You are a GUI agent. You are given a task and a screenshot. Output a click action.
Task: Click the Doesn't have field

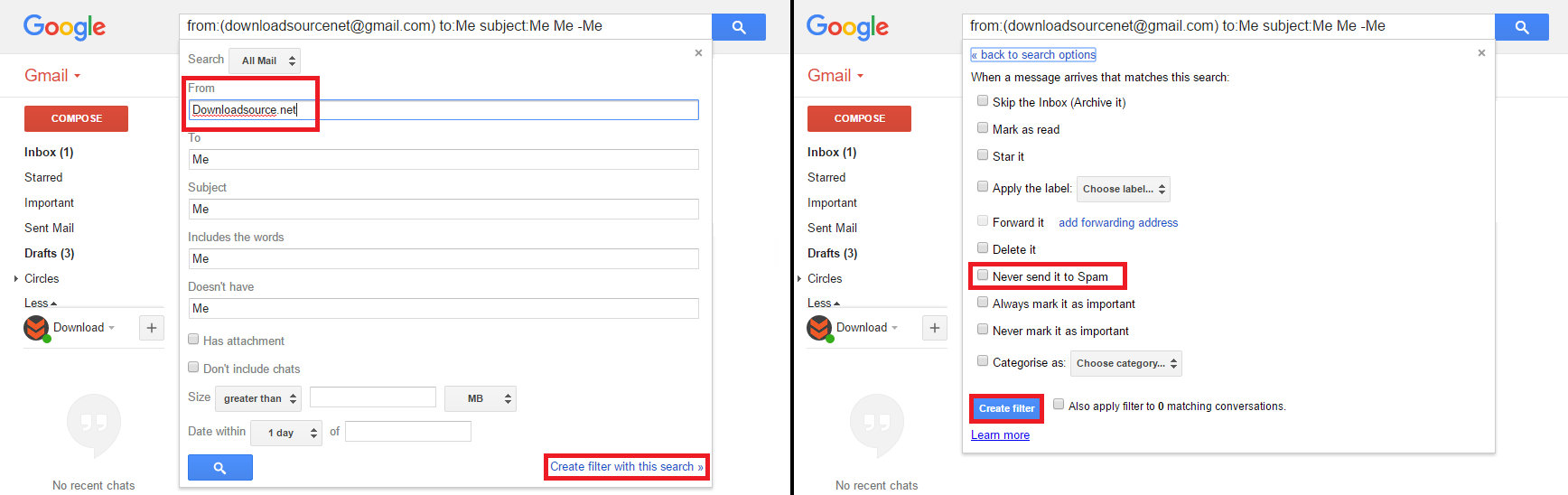[x=443, y=309]
